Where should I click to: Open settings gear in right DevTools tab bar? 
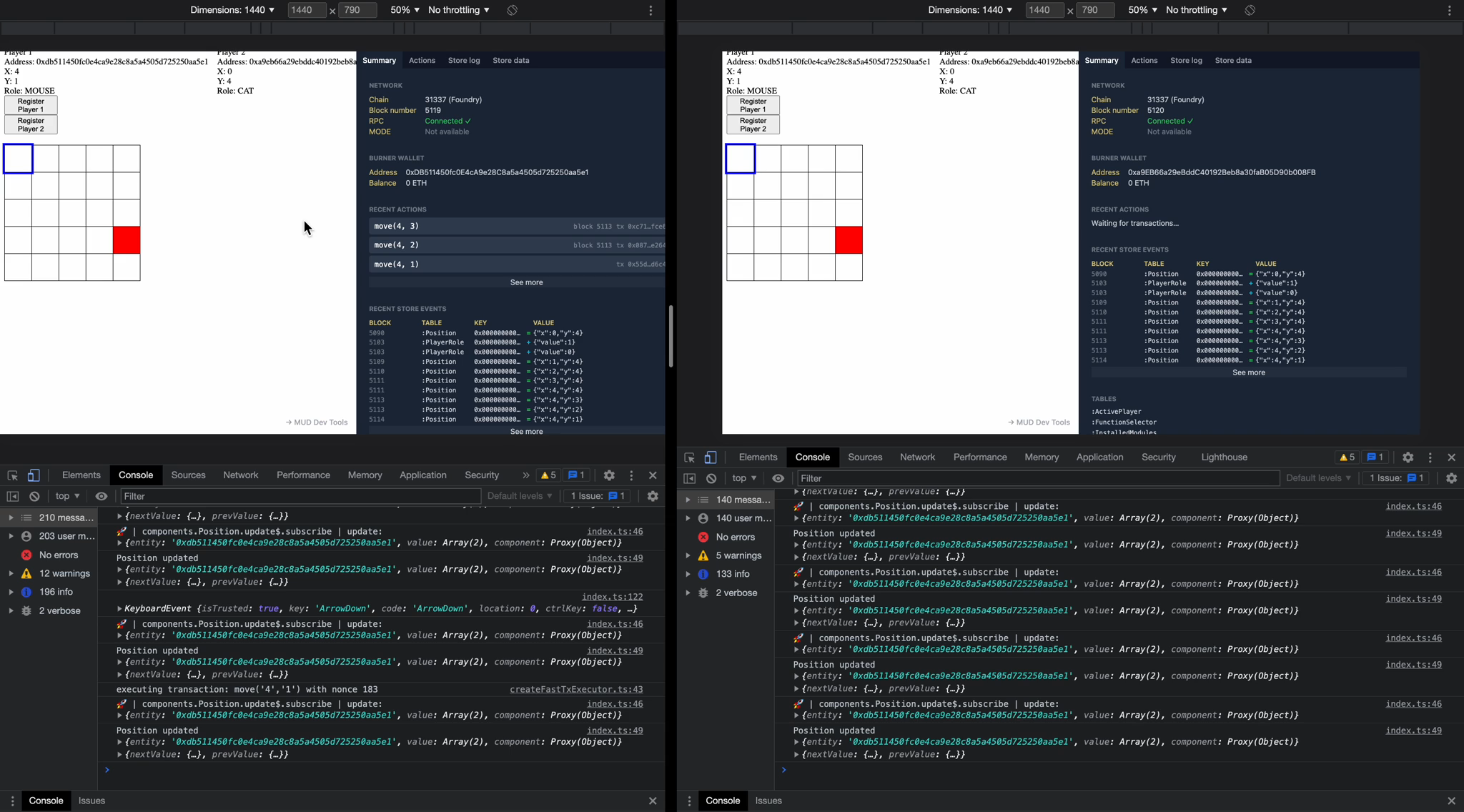pos(1408,457)
